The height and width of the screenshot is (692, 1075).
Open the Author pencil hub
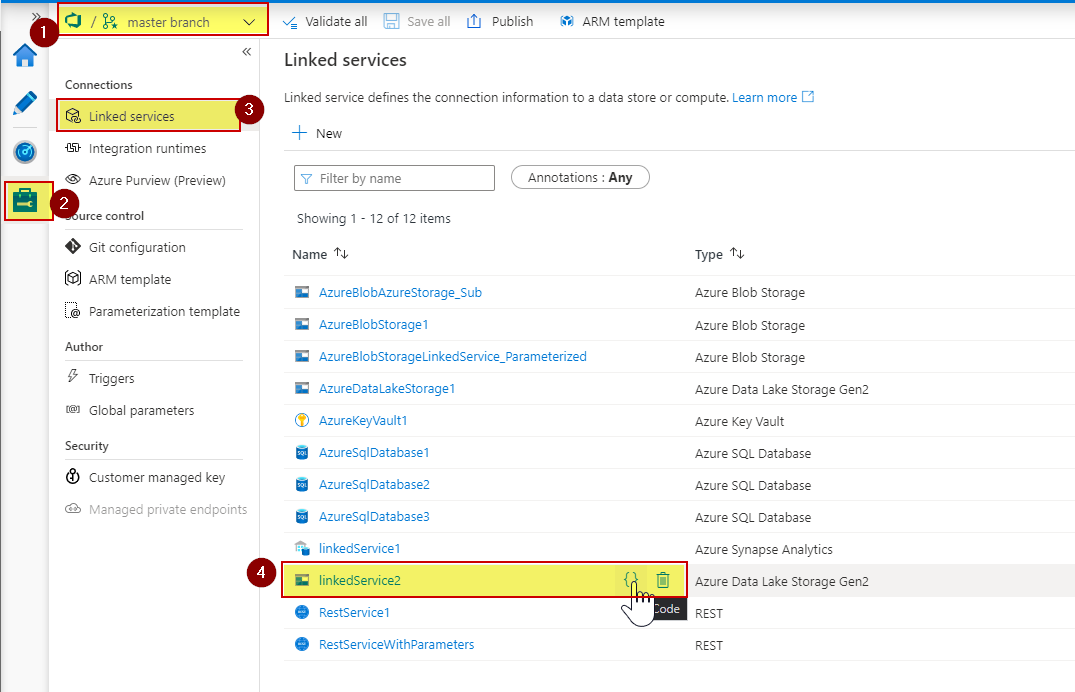25,104
